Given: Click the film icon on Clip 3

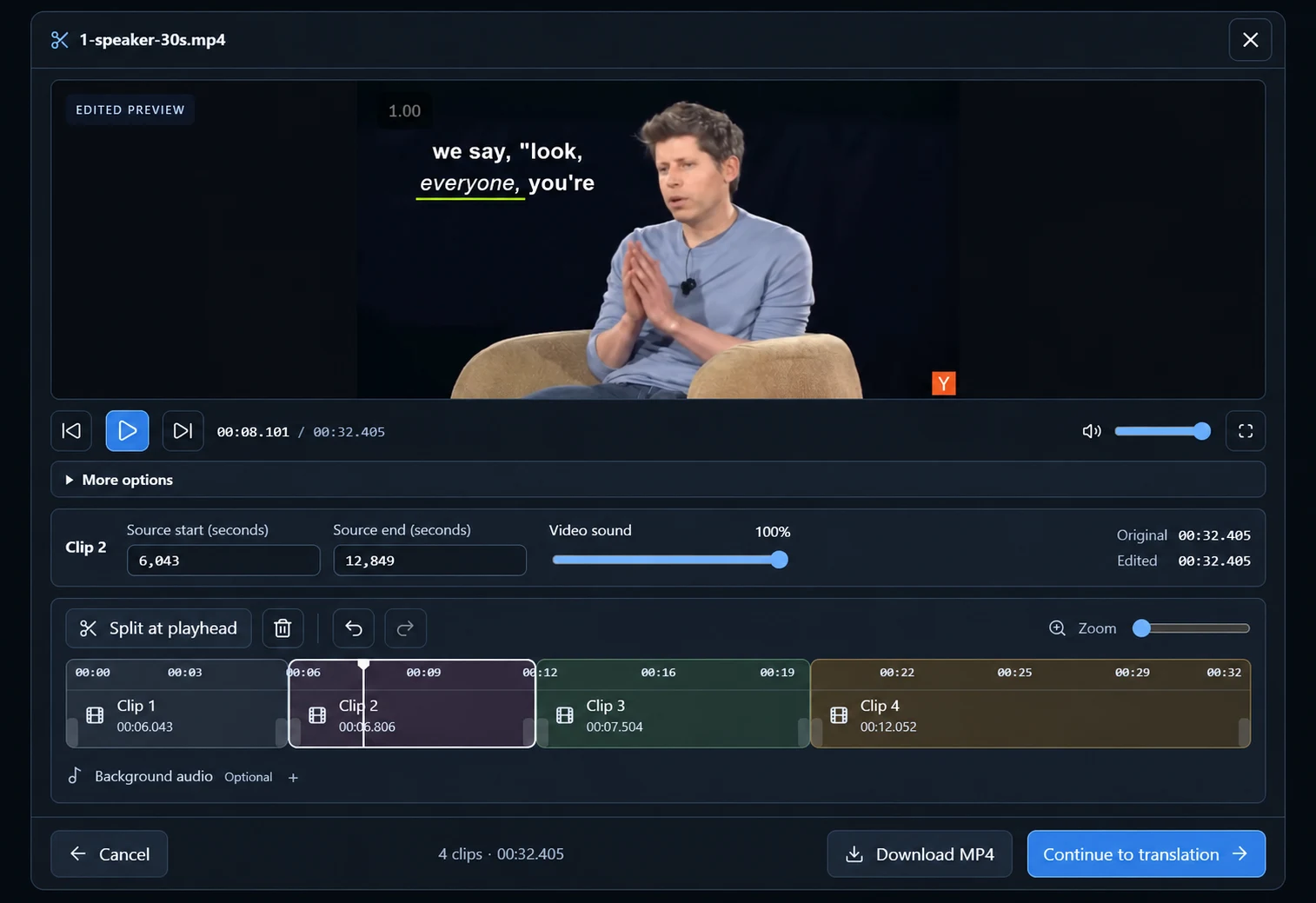Looking at the screenshot, I should pyautogui.click(x=565, y=715).
